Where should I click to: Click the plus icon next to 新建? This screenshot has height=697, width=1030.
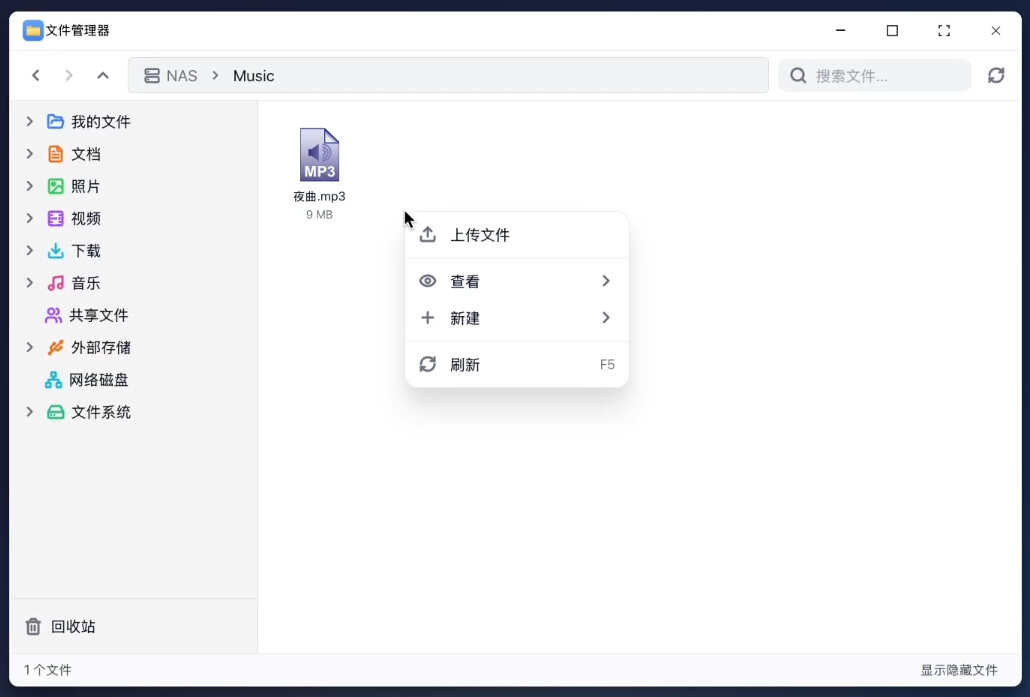tap(428, 318)
